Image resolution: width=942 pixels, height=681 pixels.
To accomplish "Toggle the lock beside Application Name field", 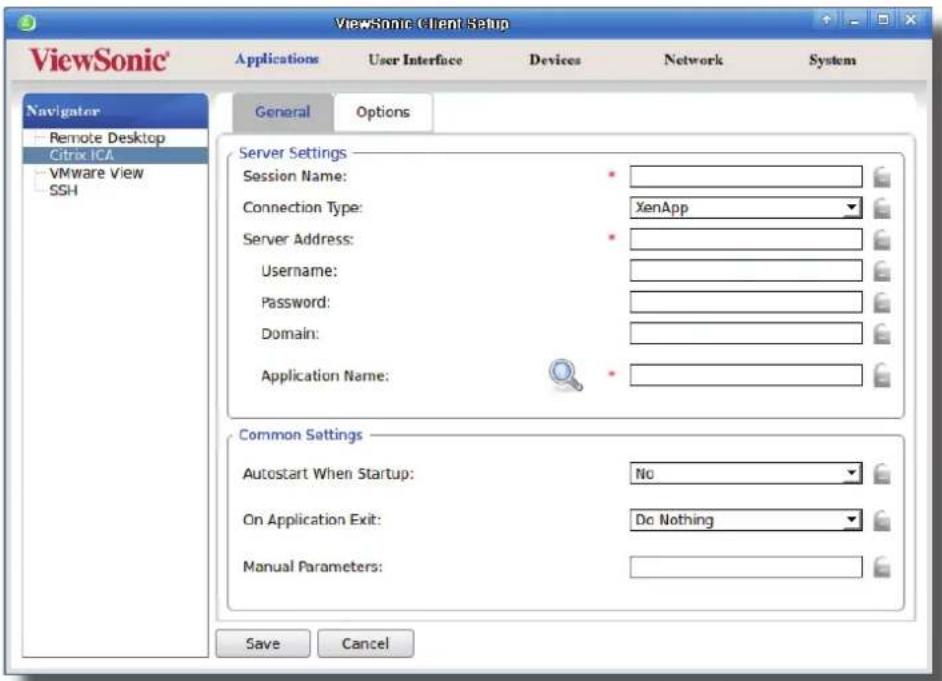I will [x=881, y=376].
